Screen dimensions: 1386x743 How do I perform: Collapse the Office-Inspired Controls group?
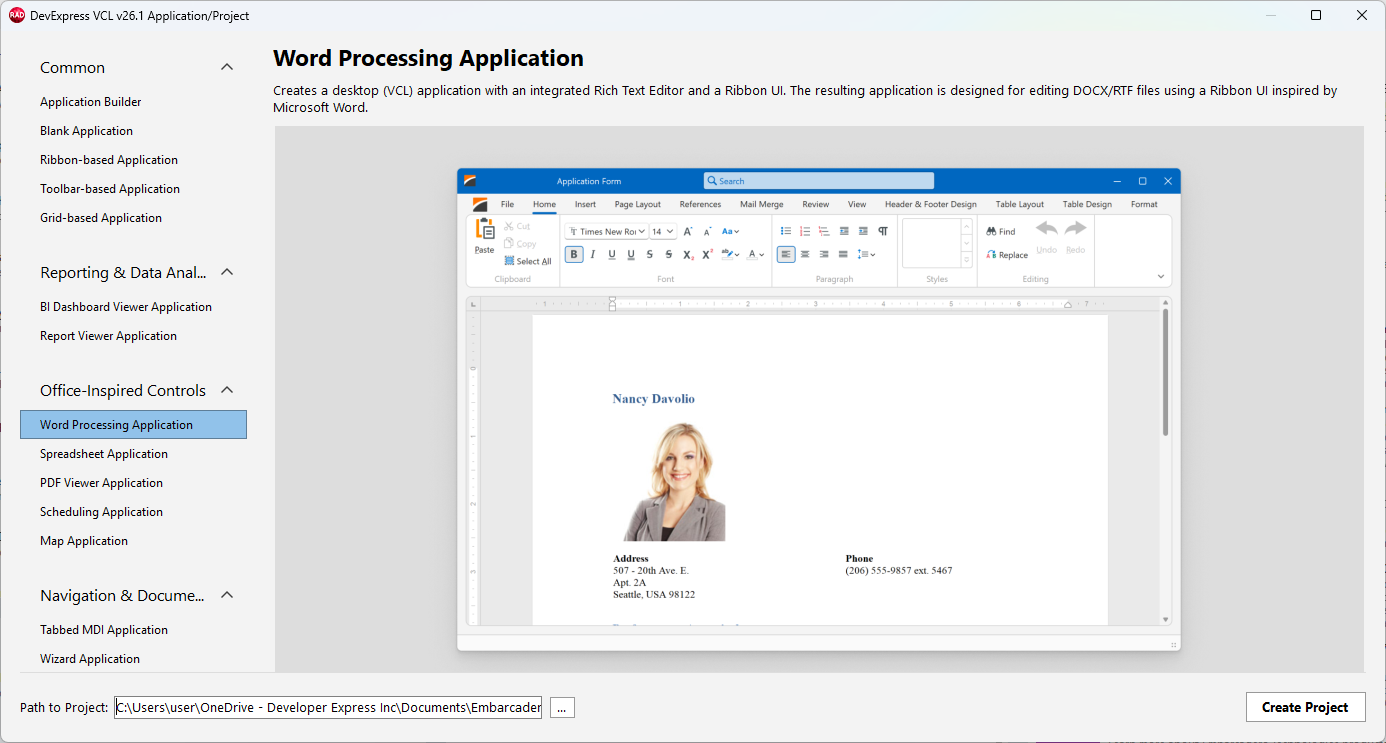point(227,390)
